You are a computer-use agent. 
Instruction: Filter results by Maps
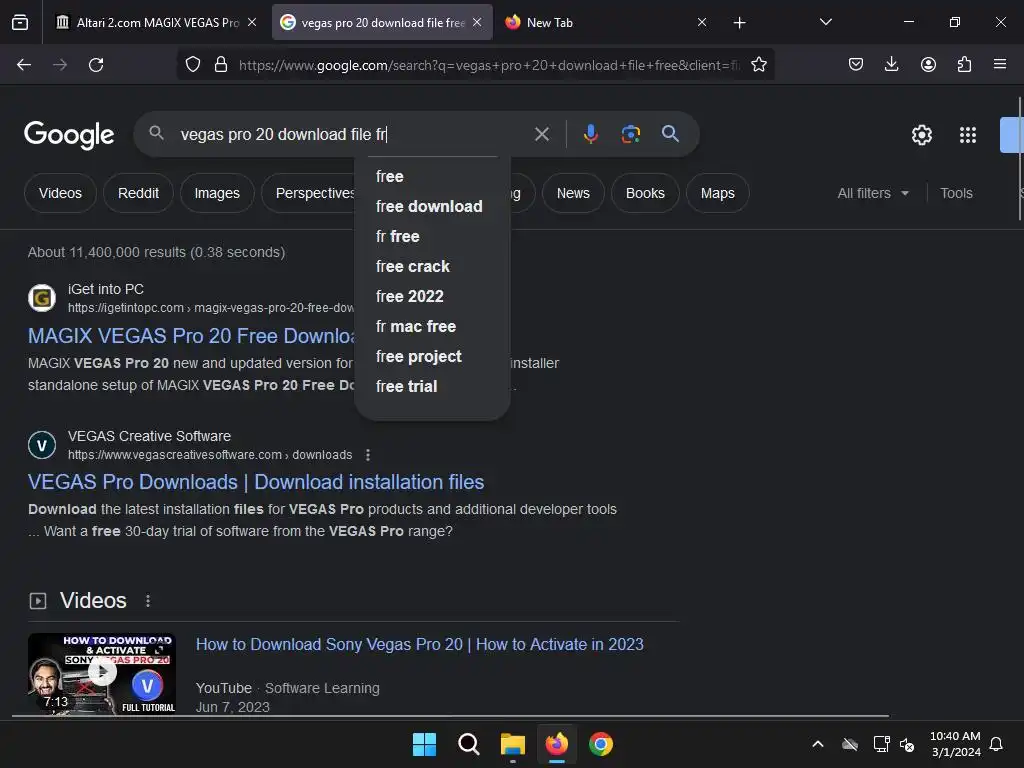[x=718, y=193]
